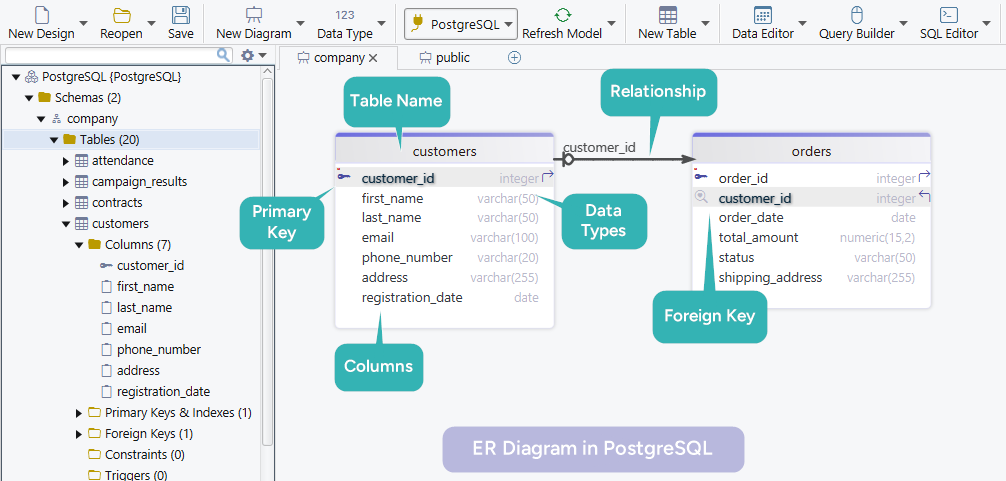Click the New Design toolbar icon
Image resolution: width=1006 pixels, height=481 pixels.
pos(41,15)
